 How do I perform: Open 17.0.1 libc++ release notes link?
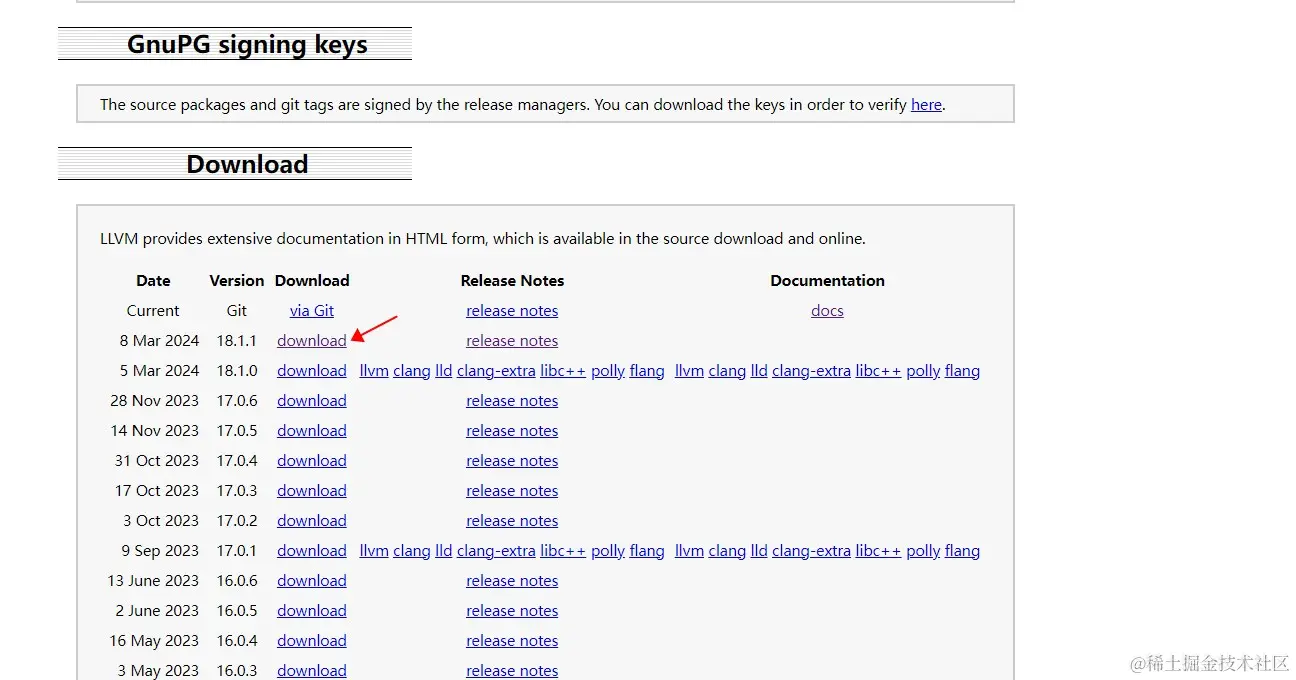coord(563,551)
